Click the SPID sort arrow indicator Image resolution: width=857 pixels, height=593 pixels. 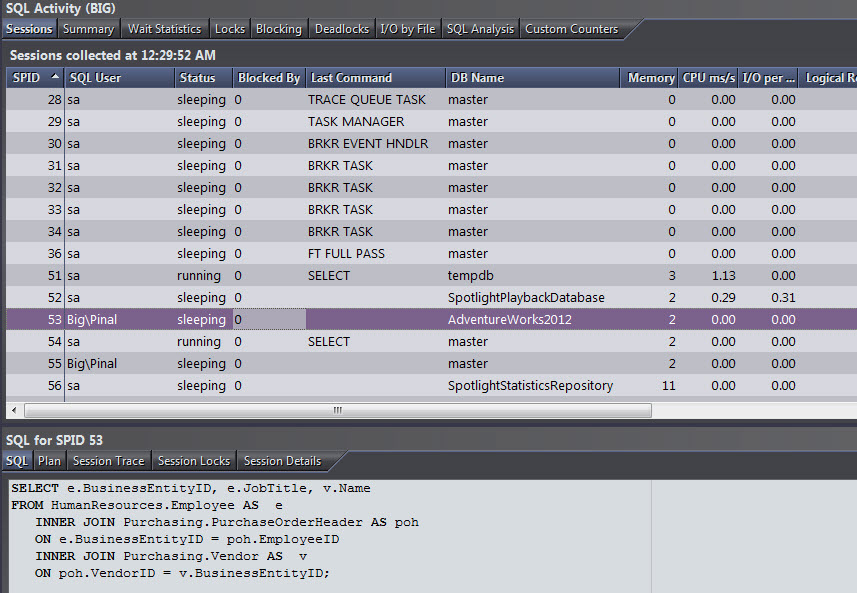point(55,77)
